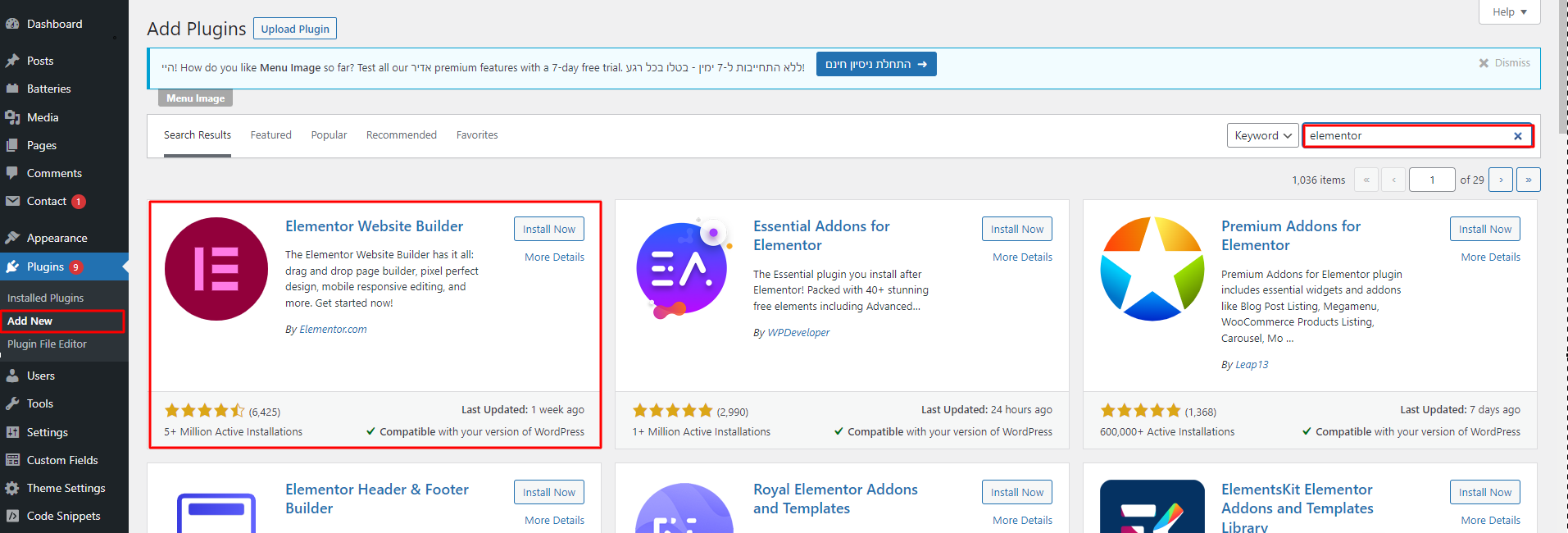Screen dimensions: 1568x533
Task: Click the Custom Fields icon
Action: tap(12, 460)
